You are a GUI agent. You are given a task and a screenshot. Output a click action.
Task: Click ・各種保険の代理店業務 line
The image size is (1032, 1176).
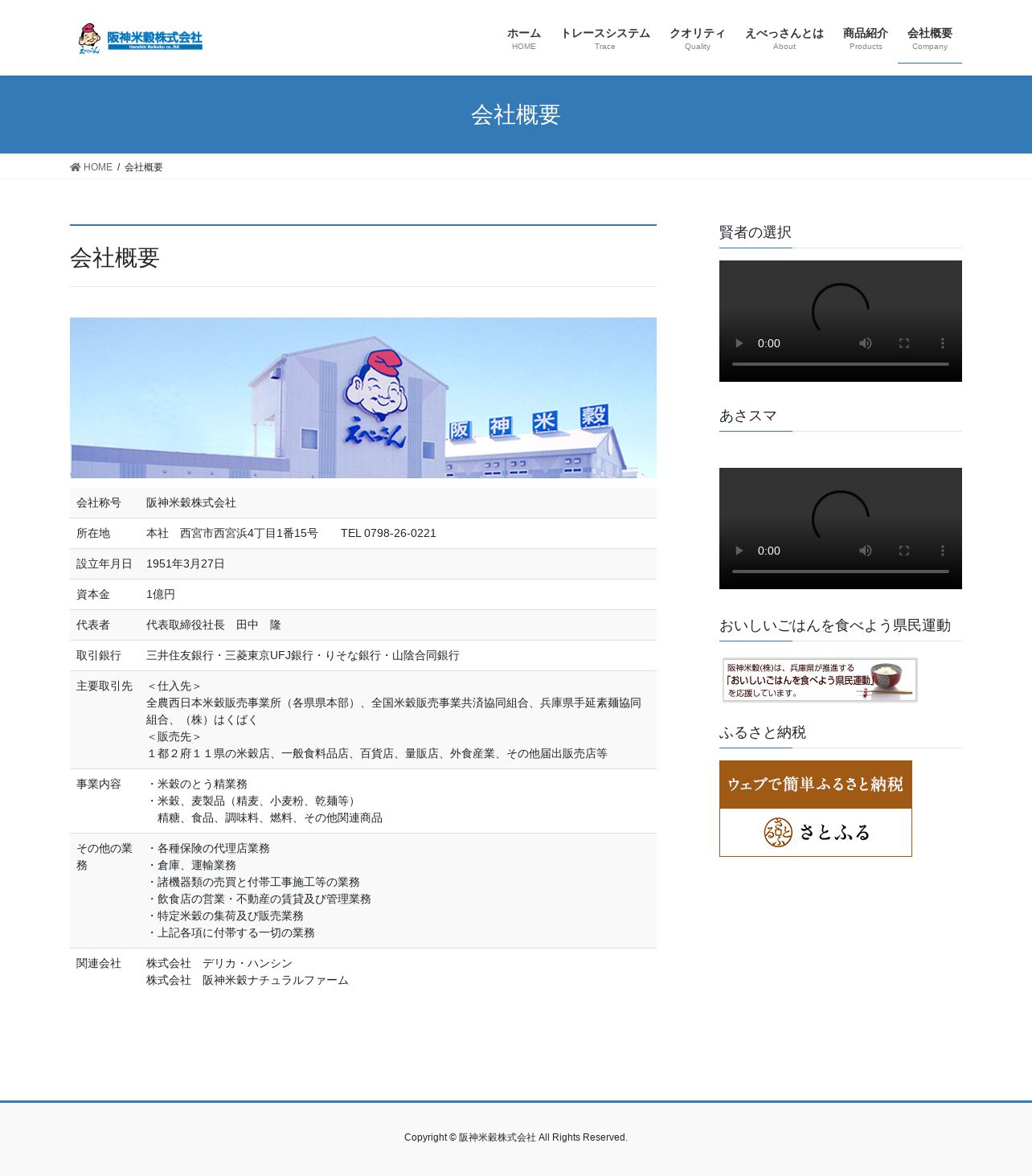tap(208, 849)
